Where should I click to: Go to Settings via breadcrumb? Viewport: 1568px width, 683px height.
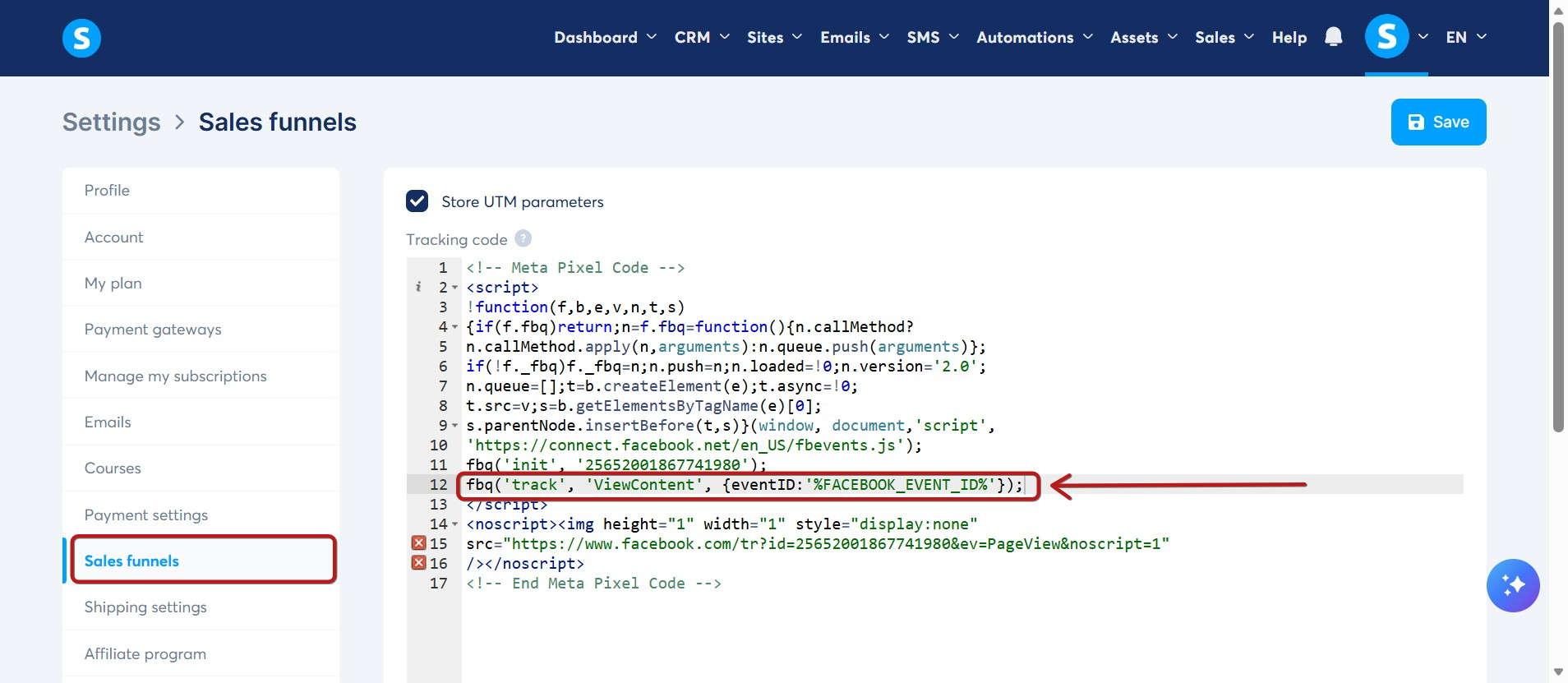point(112,122)
